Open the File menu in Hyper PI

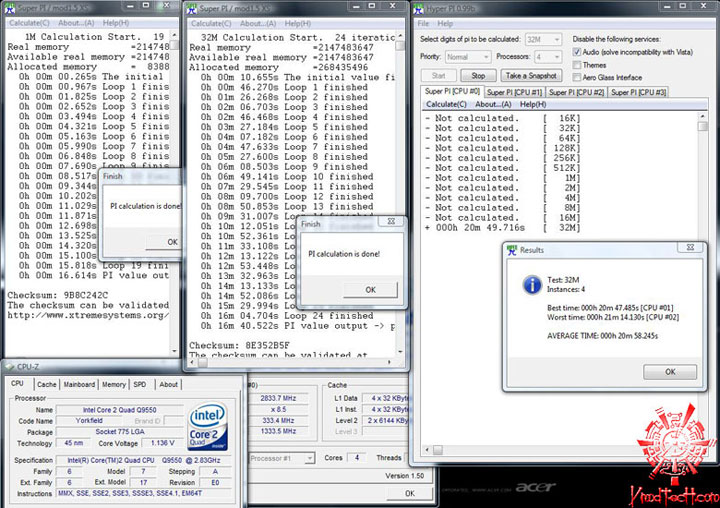pos(423,23)
